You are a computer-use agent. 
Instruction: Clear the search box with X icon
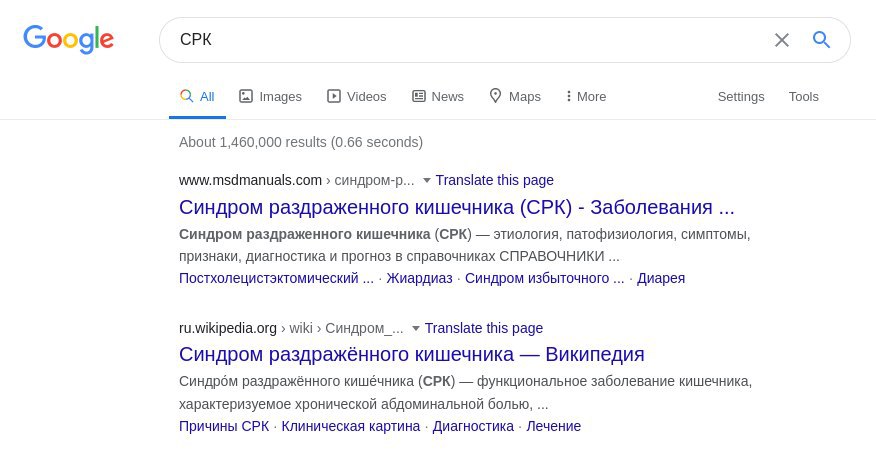782,40
